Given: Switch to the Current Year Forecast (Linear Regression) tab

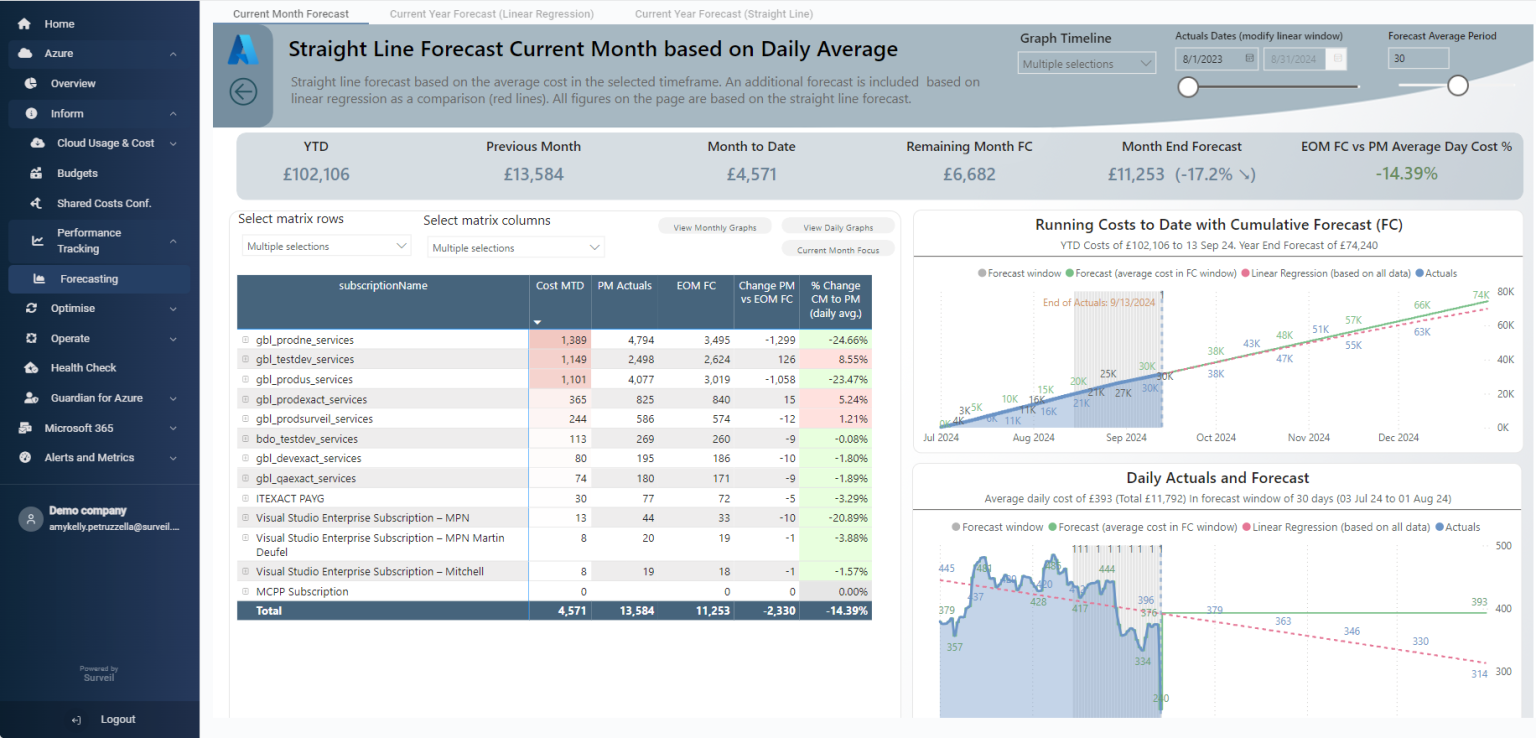Looking at the screenshot, I should click(491, 13).
